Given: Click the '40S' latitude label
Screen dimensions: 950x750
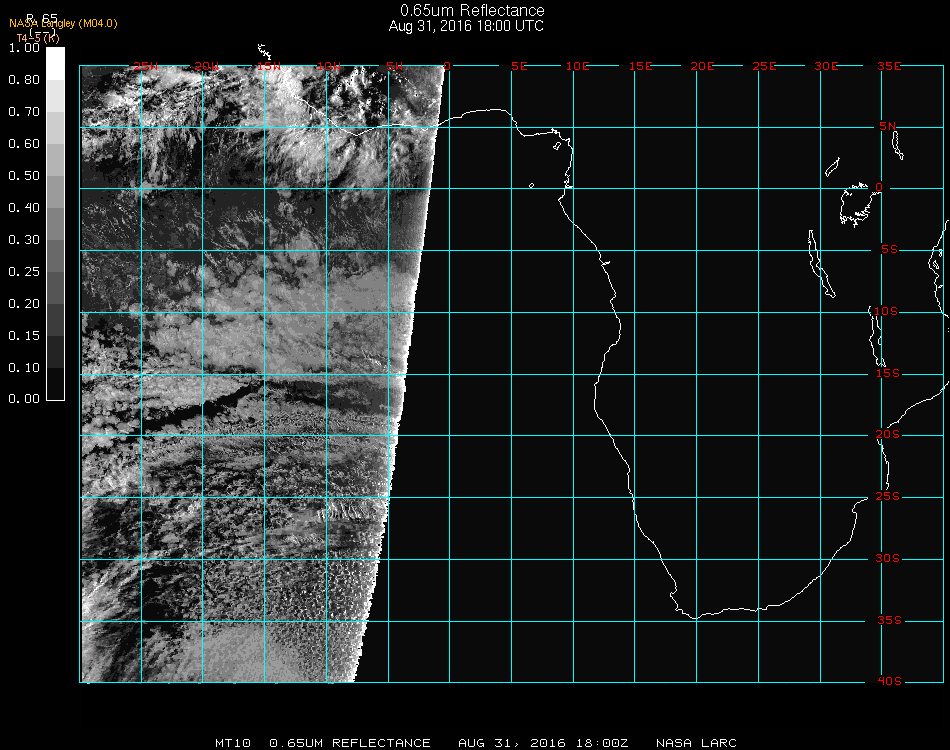Looking at the screenshot, I should pos(889,682).
